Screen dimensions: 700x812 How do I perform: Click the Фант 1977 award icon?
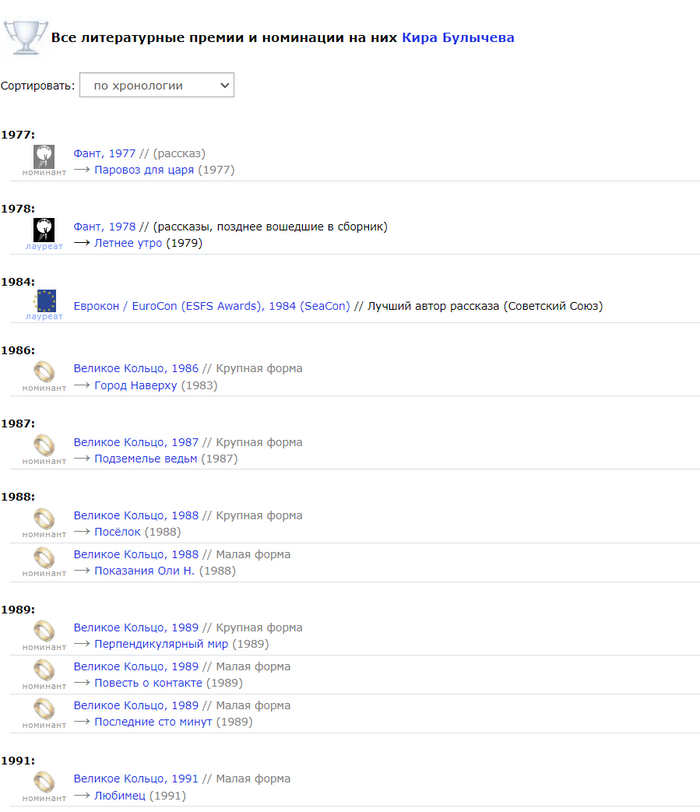(x=44, y=156)
